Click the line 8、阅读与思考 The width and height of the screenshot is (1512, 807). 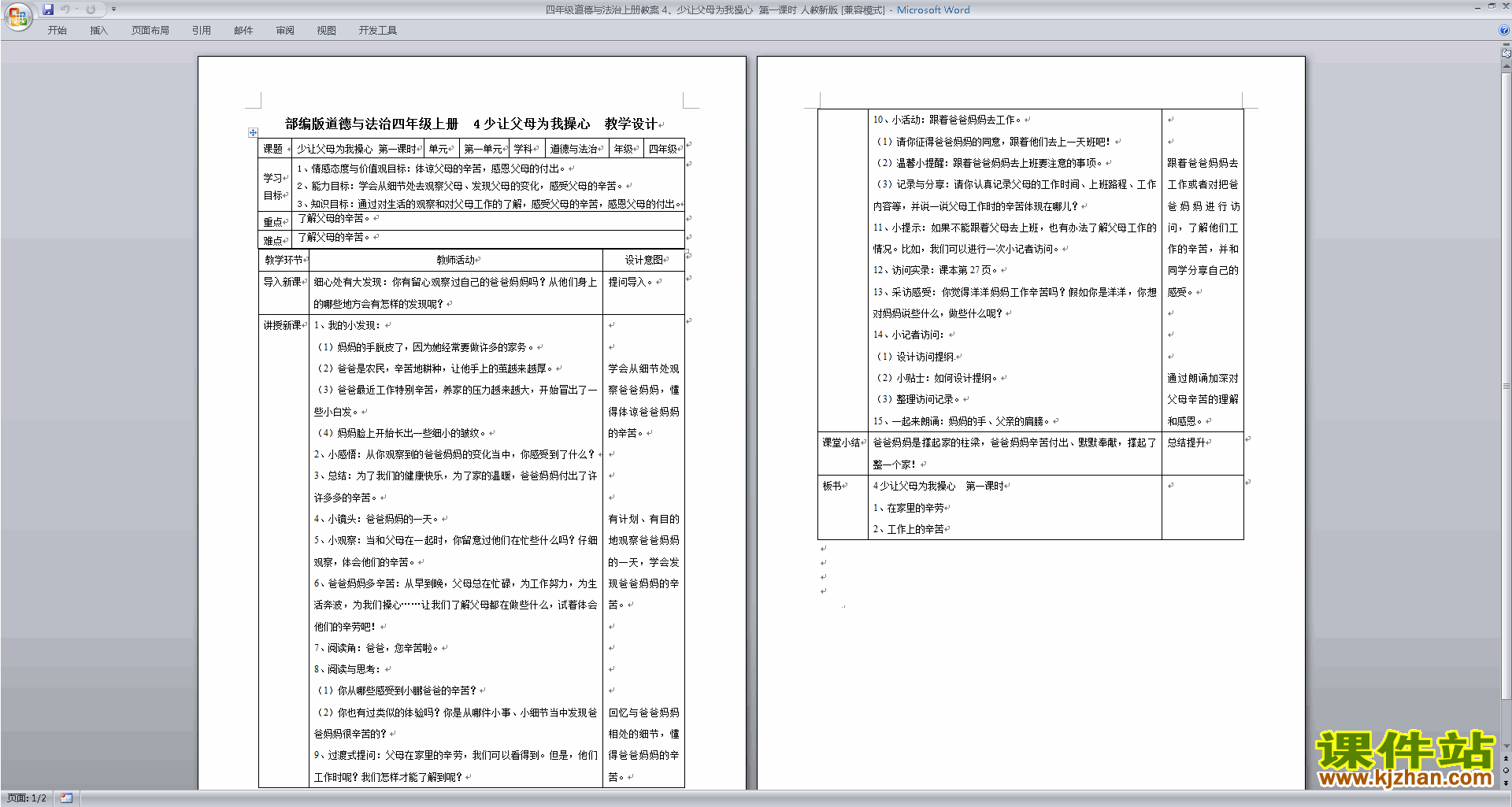[x=347, y=669]
